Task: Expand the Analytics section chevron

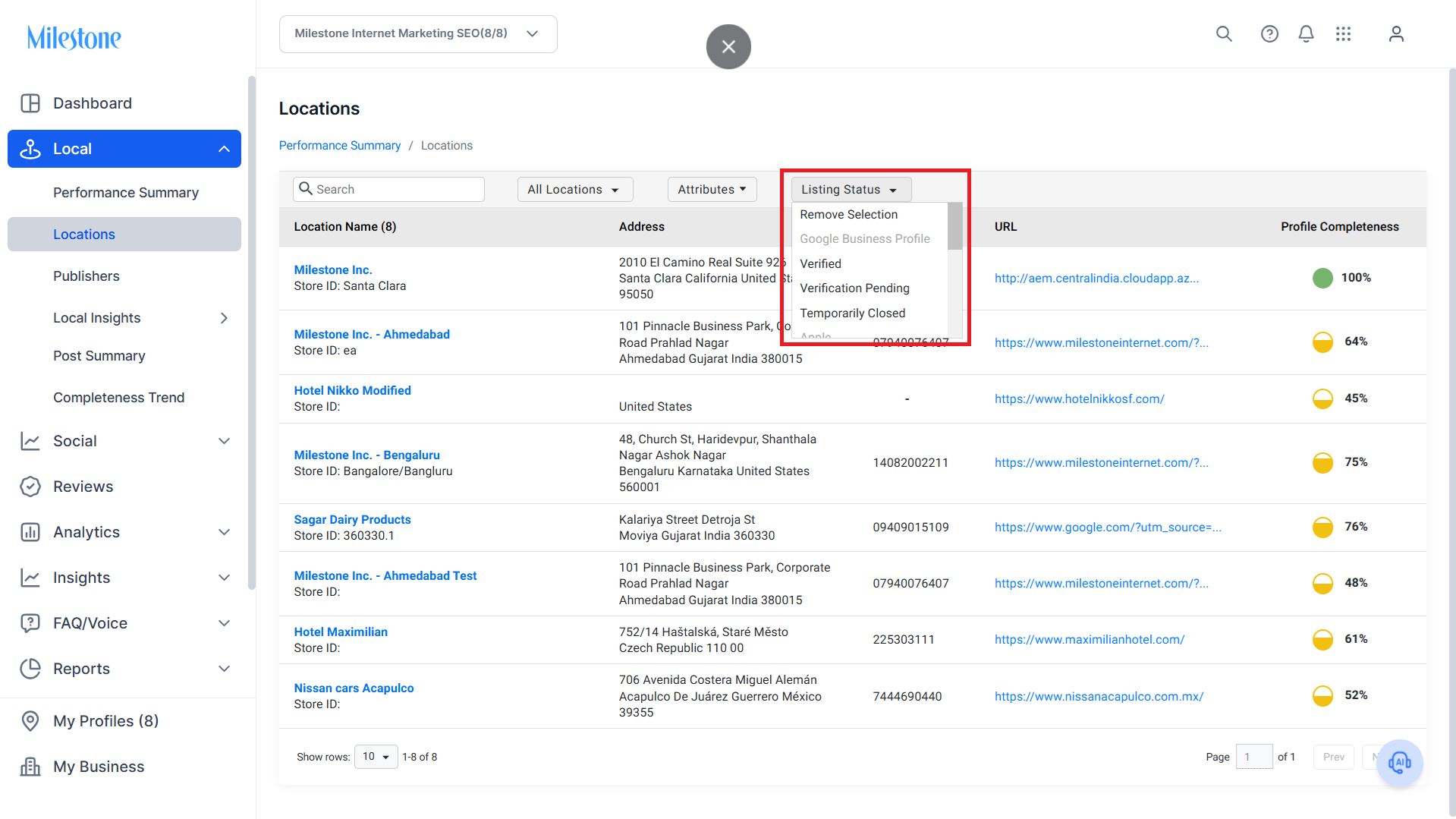Action: coord(224,532)
